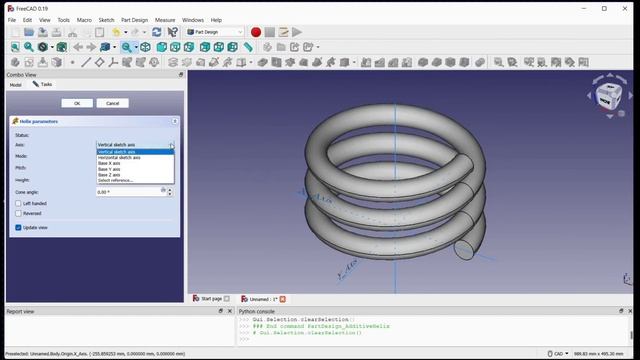Increase the Cone angle stepper

[170, 190]
